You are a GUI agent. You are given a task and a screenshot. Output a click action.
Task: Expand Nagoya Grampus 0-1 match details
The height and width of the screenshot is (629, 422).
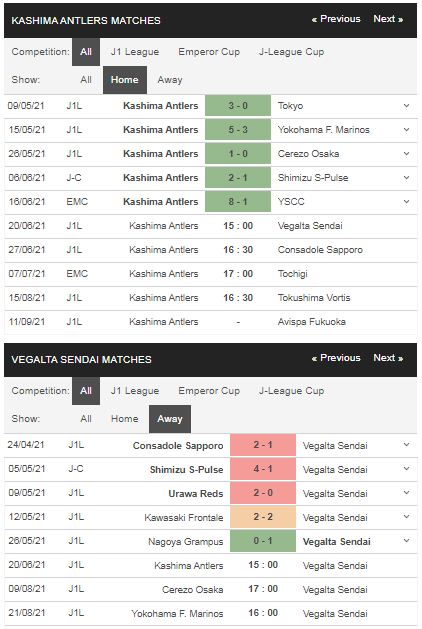pos(406,541)
